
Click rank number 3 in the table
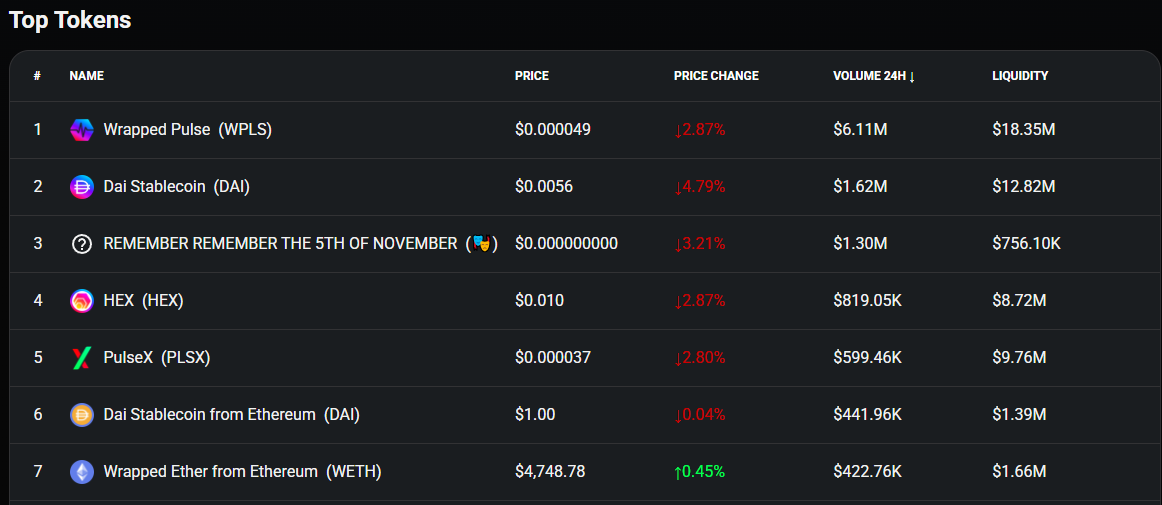38,243
